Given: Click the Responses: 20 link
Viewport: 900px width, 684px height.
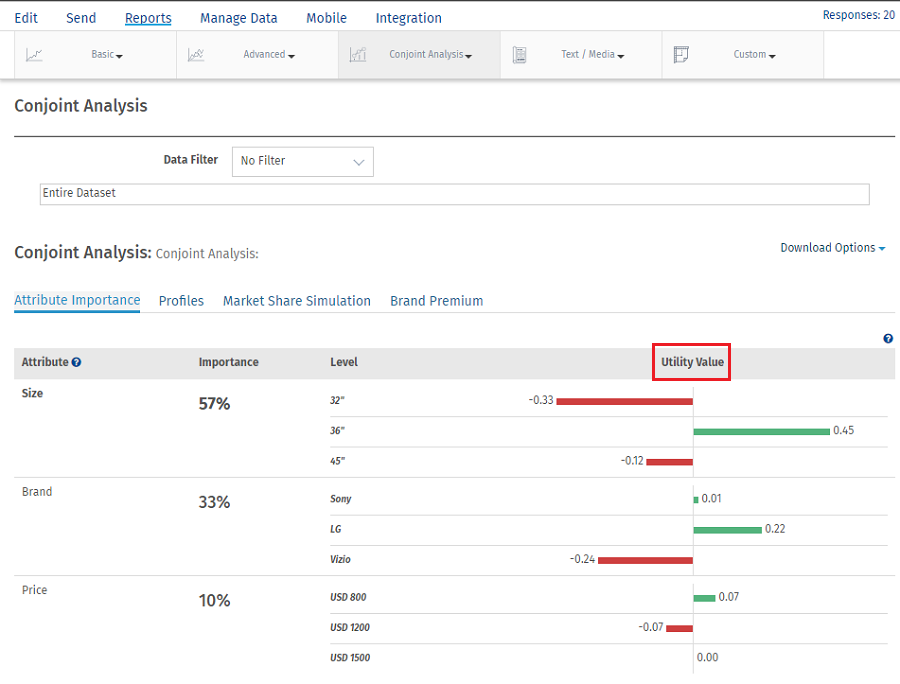Looking at the screenshot, I should click(x=858, y=15).
